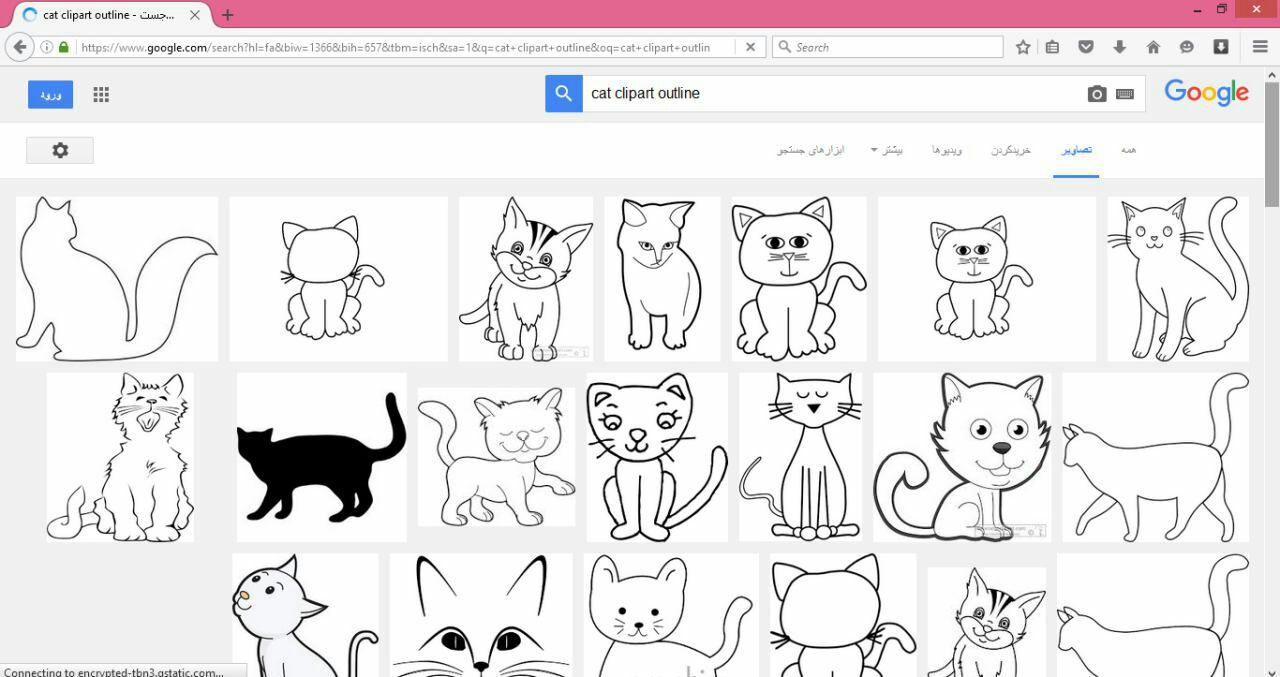Image resolution: width=1280 pixels, height=677 pixels.
Task: Open the settings gear options menu
Action: (x=60, y=150)
